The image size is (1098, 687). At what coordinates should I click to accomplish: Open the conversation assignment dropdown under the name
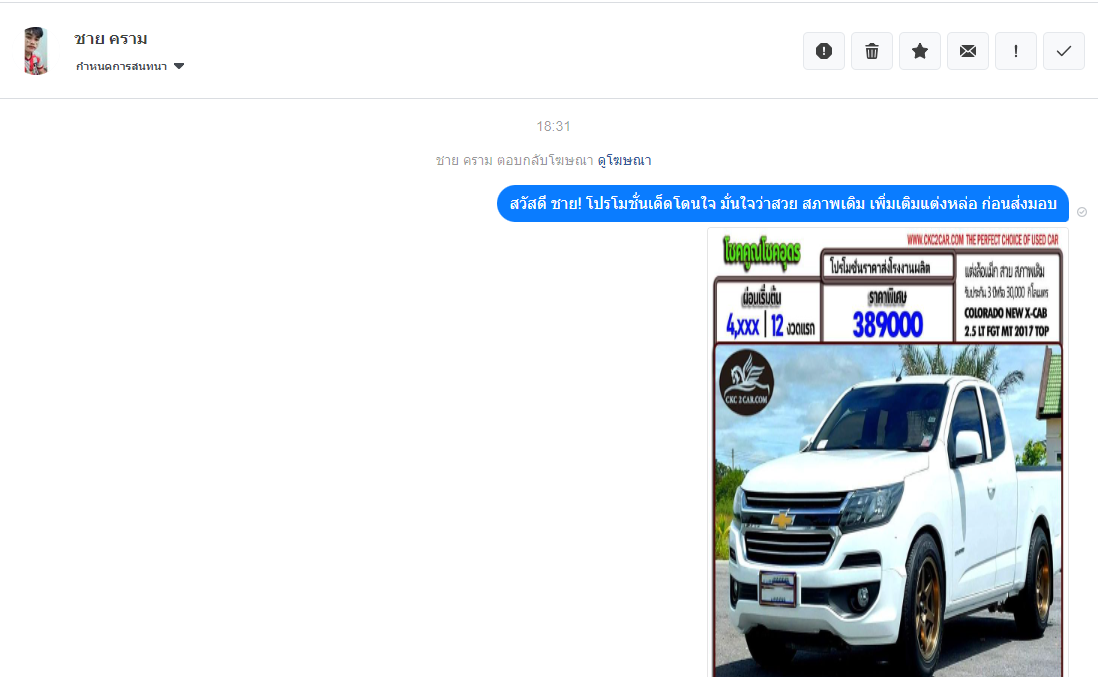130,67
